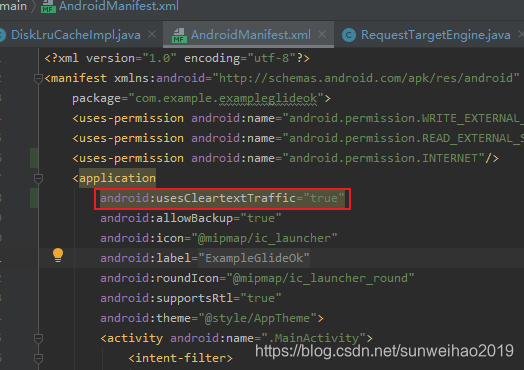
Task: Click the android:supportsRtl attribute
Action: click(190, 298)
